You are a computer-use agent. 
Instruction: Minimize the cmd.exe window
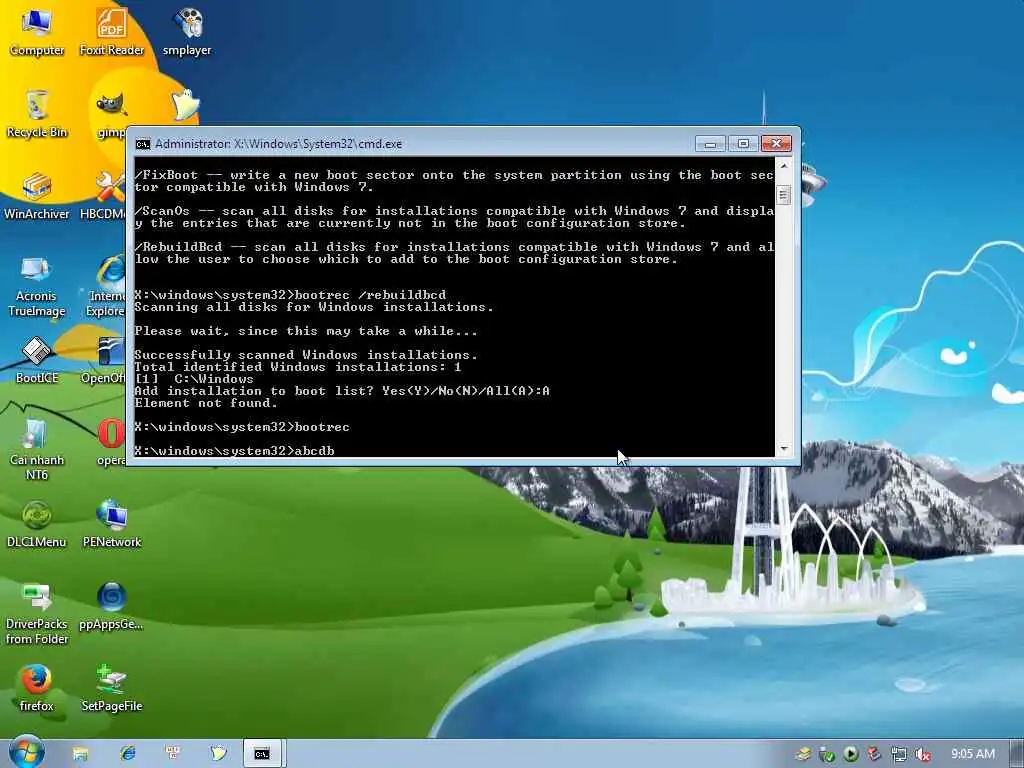pos(711,144)
